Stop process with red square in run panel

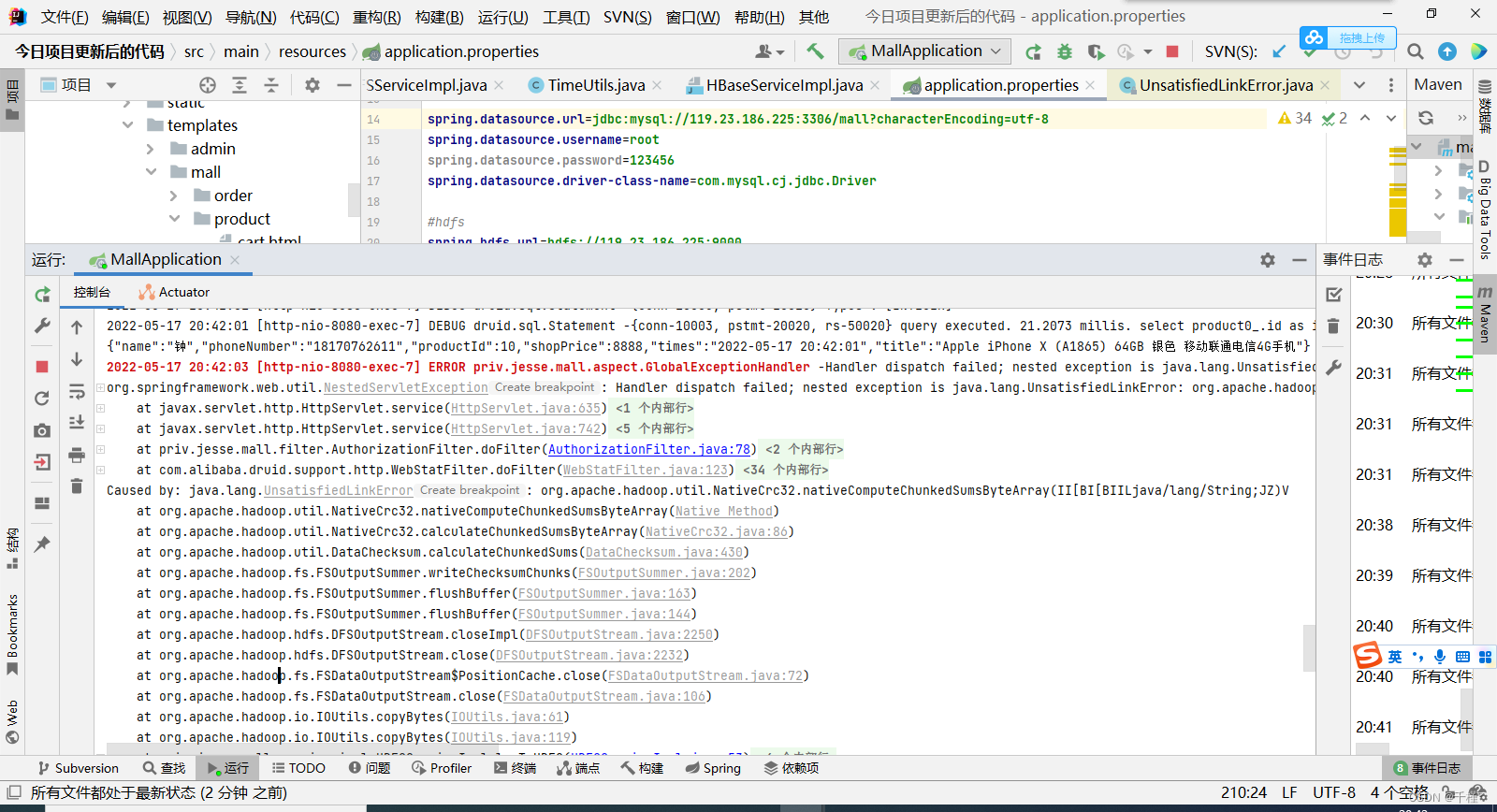click(x=42, y=367)
